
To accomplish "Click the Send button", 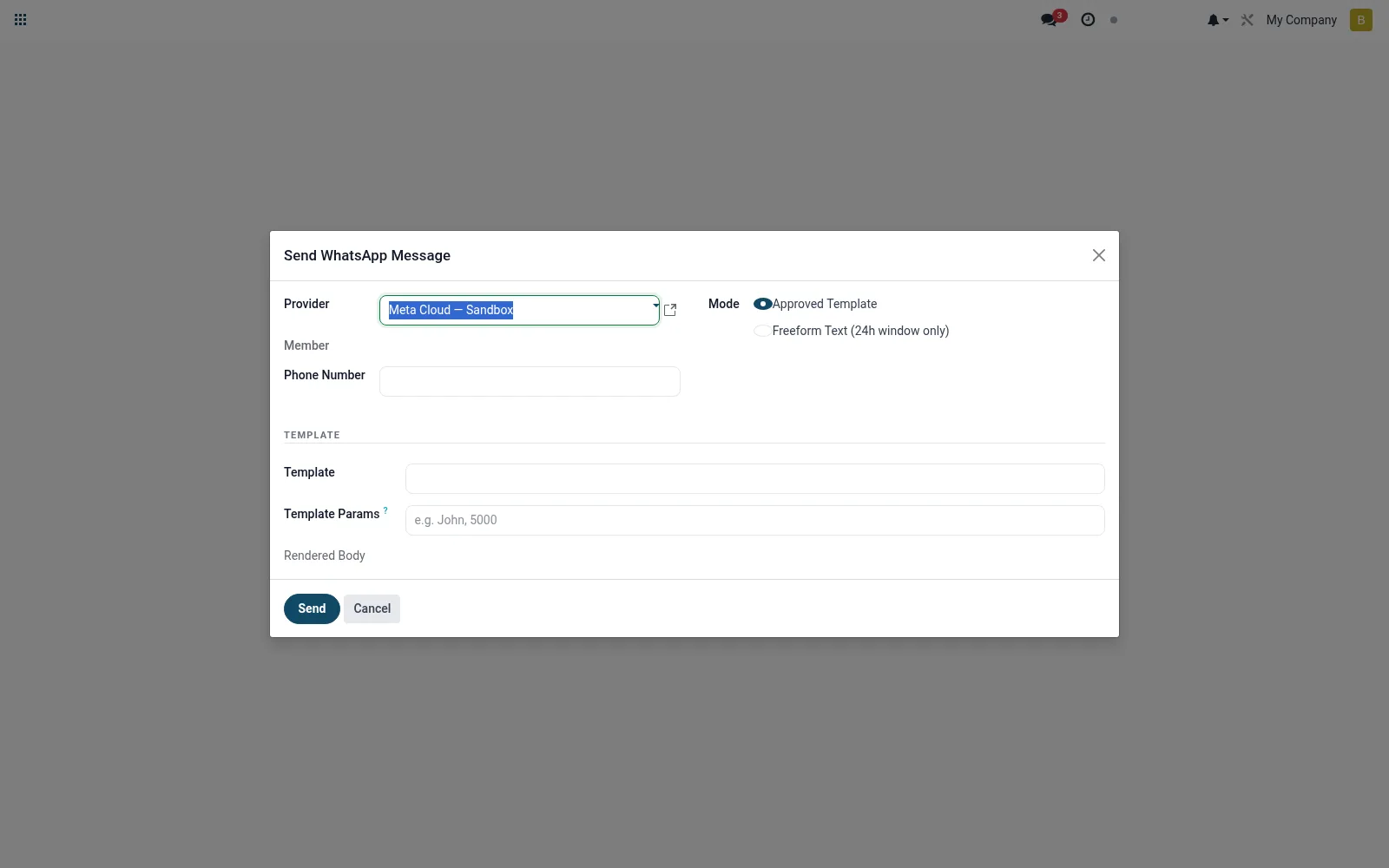I will pos(312,608).
